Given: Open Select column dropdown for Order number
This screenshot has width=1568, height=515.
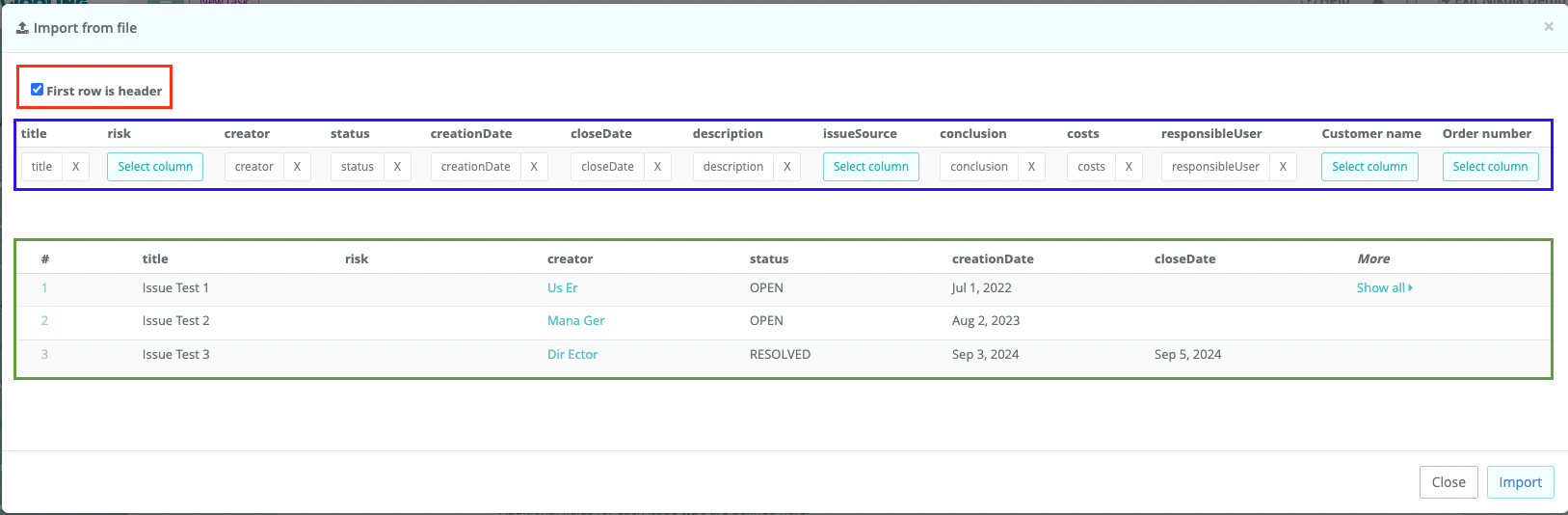Looking at the screenshot, I should 1490,167.
